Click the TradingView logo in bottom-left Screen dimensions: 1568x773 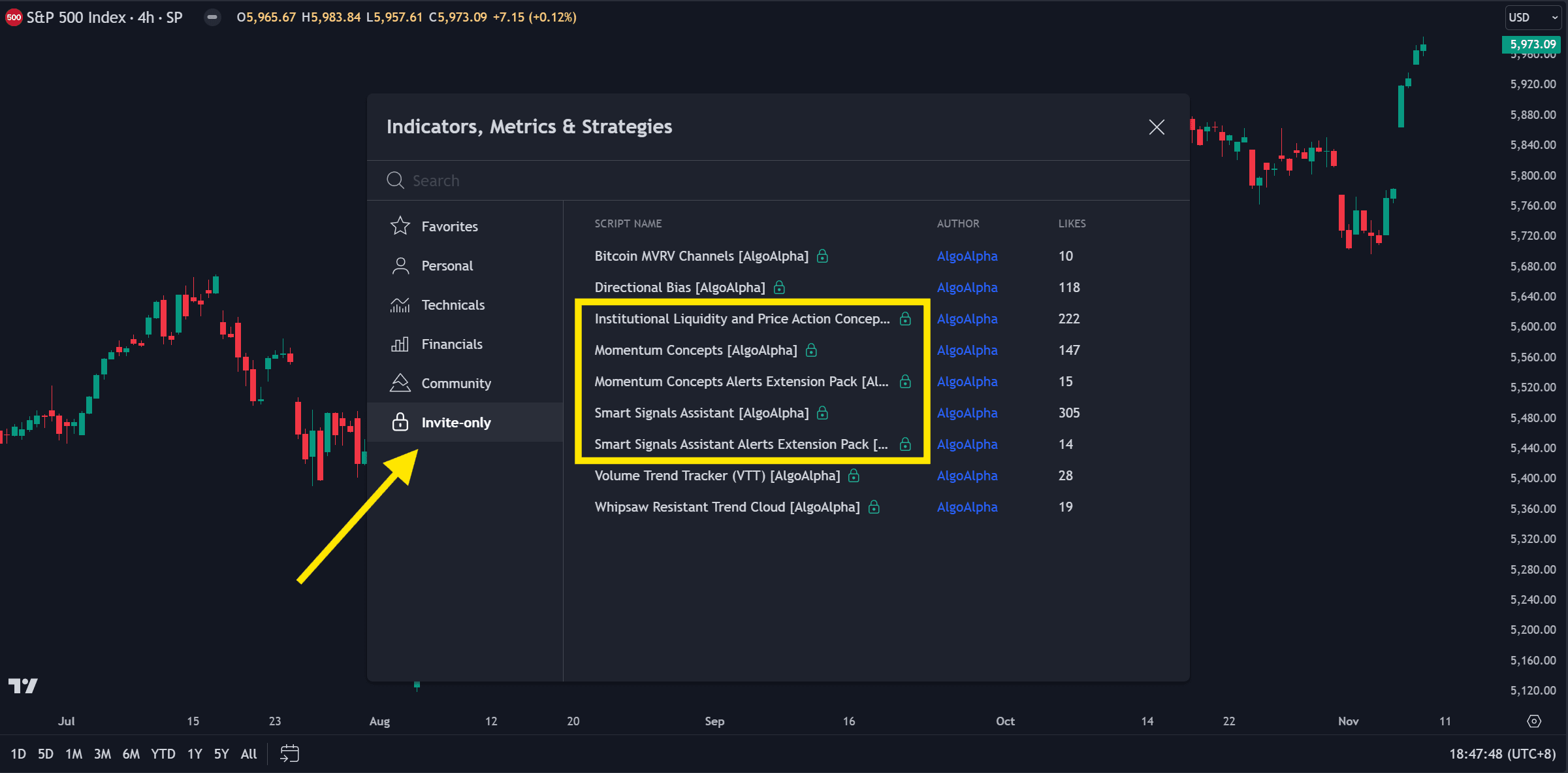coord(23,686)
